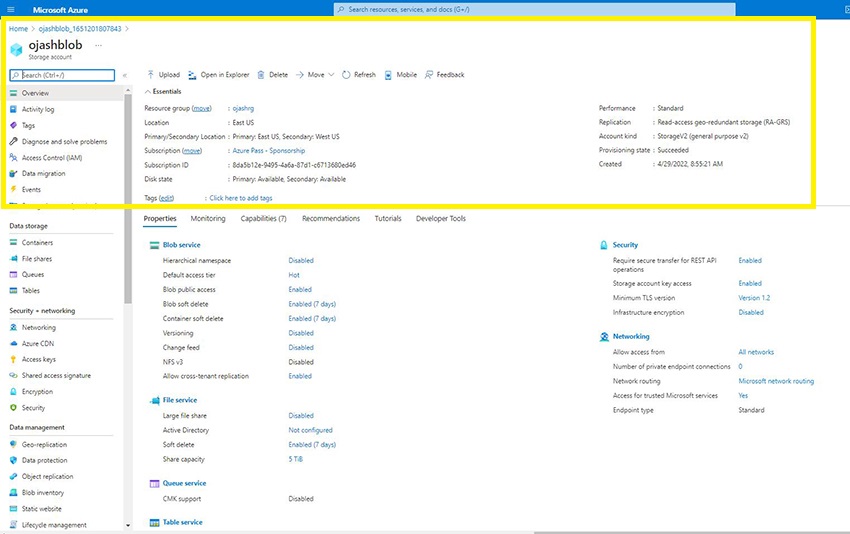Switch to the Monitoring tab
Screen dimensions: 850x534
208,218
